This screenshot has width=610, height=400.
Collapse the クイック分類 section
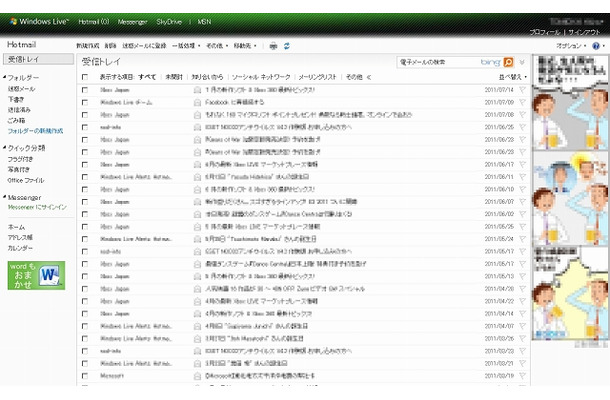[5, 148]
